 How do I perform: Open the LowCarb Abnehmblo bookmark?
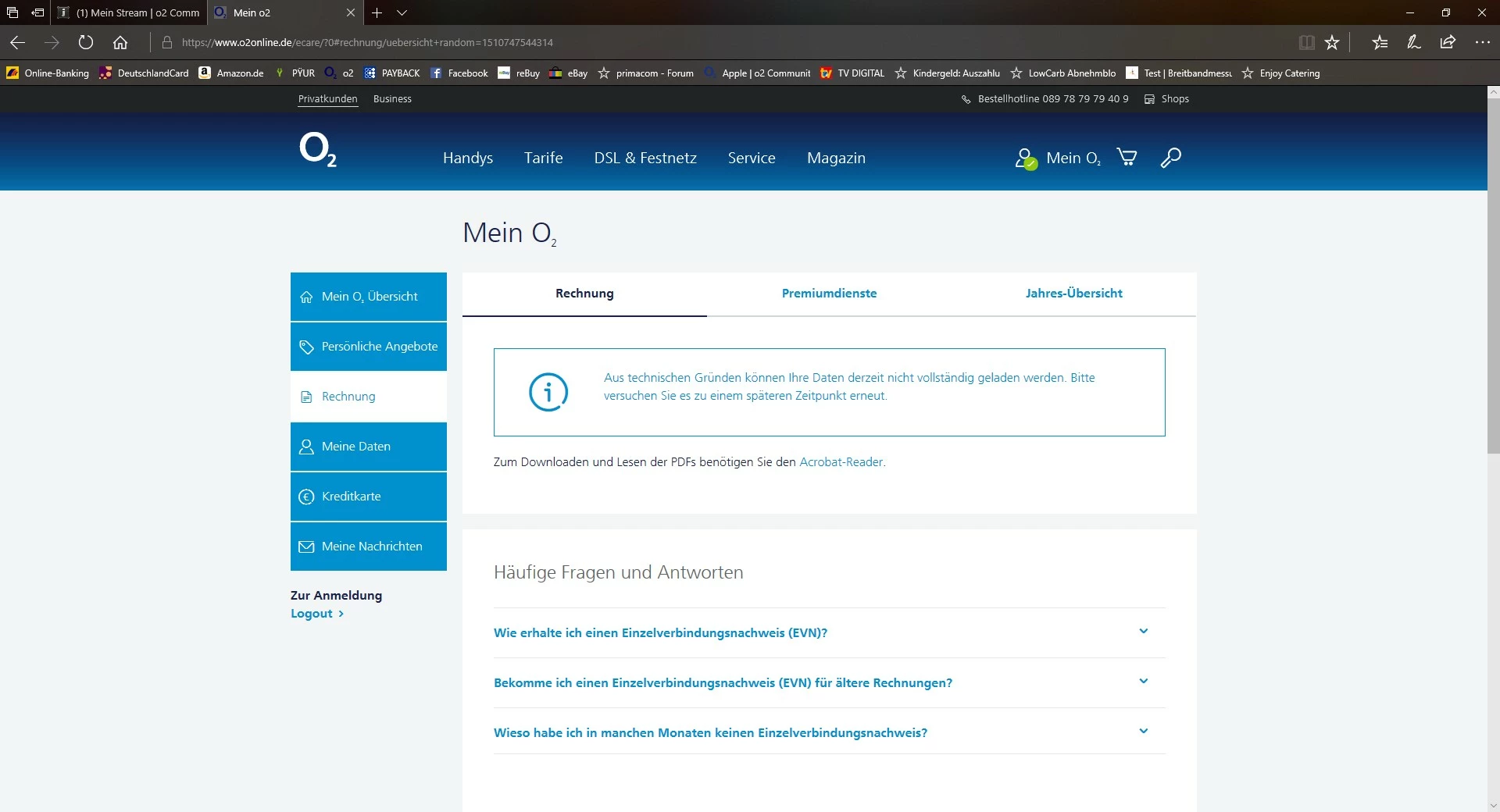point(1063,73)
